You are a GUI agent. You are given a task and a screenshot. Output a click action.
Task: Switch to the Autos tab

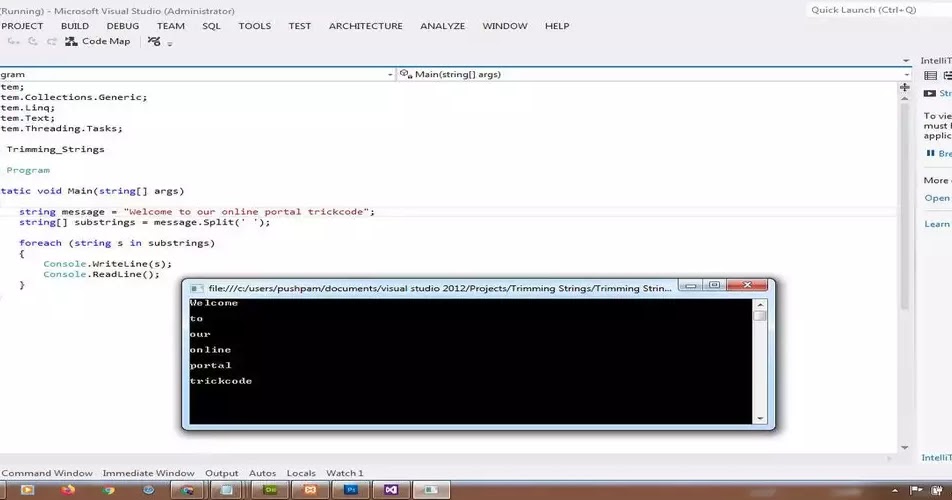coord(262,473)
